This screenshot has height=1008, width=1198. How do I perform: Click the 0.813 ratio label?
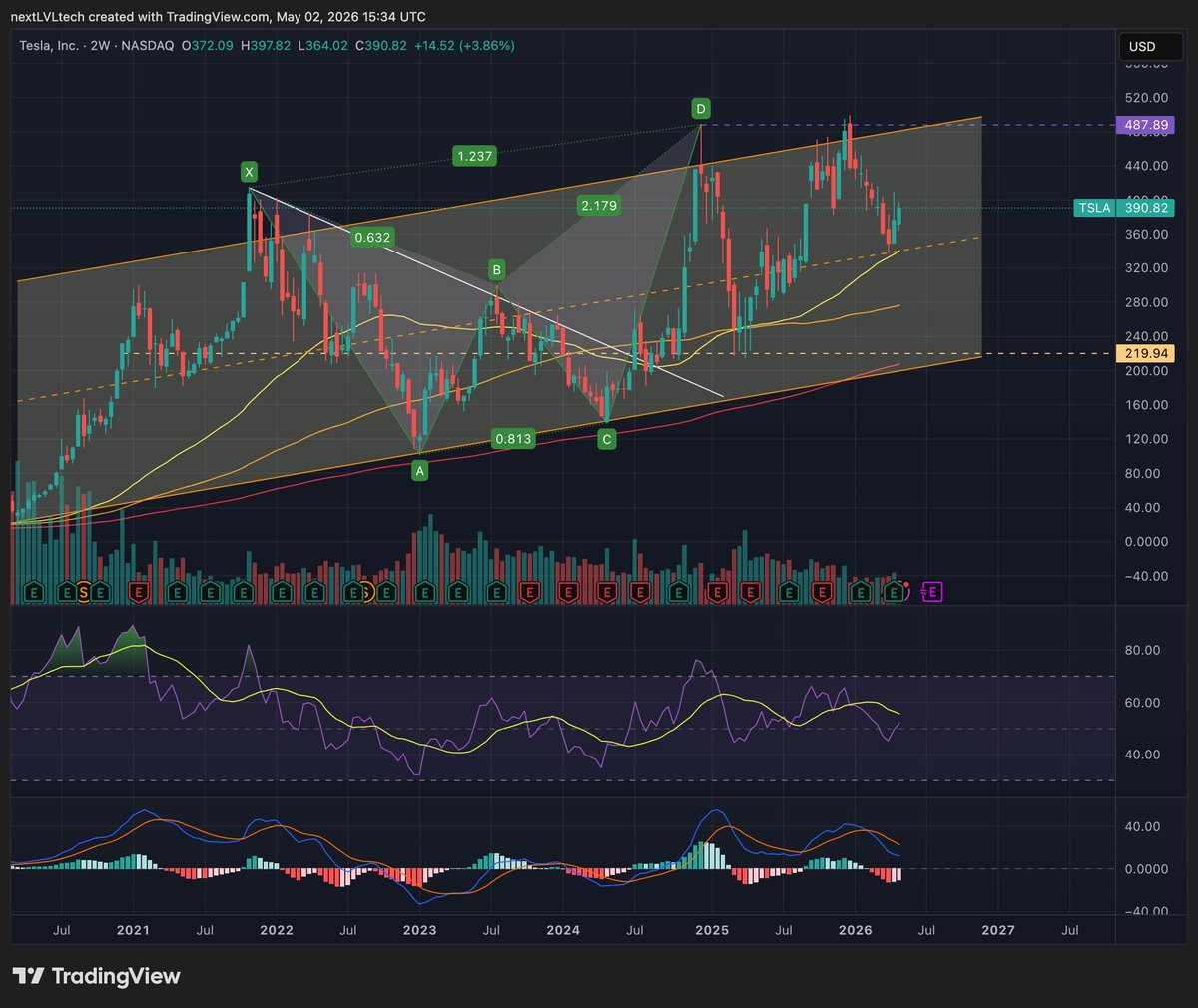[x=512, y=438]
